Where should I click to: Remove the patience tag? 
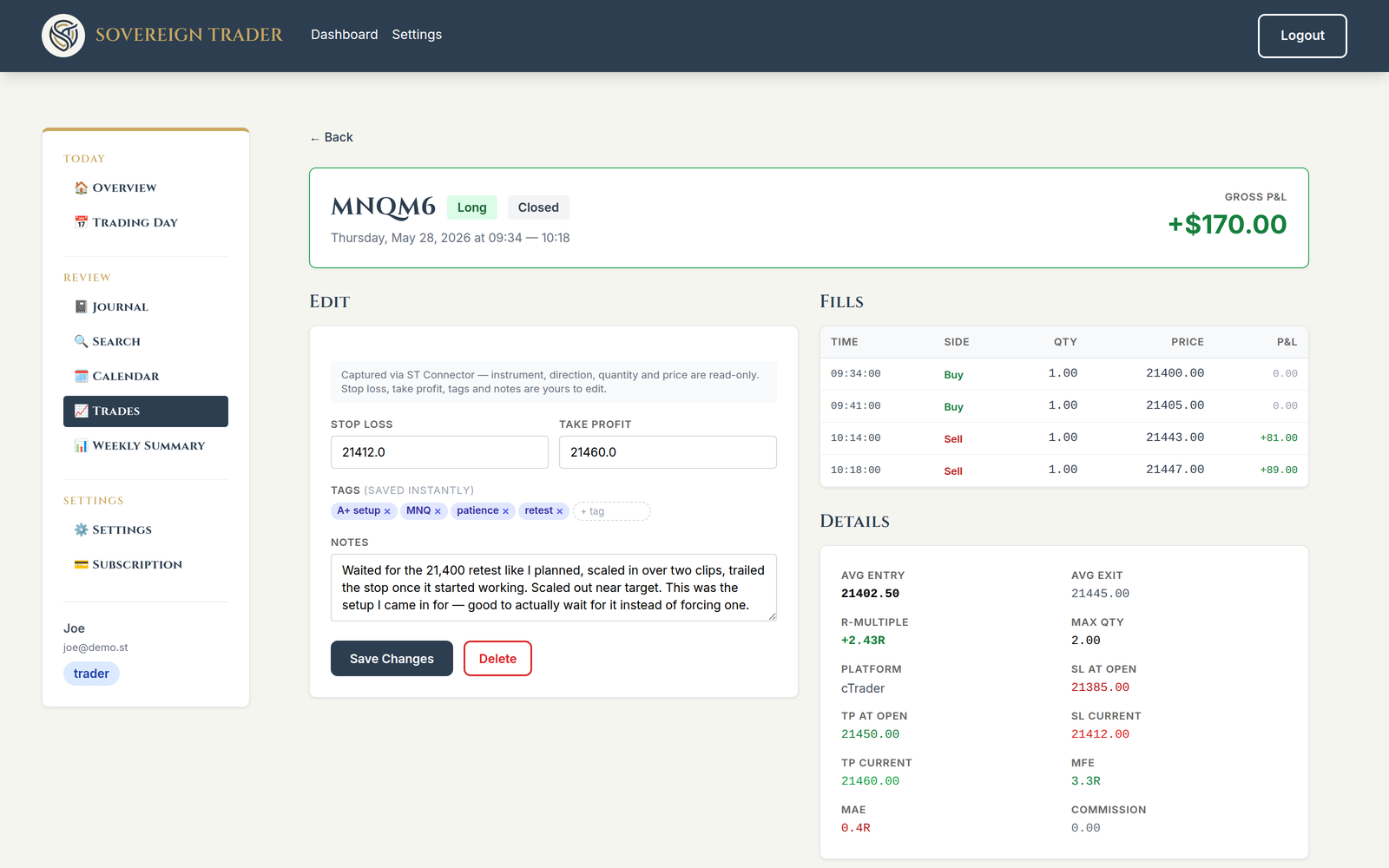505,511
